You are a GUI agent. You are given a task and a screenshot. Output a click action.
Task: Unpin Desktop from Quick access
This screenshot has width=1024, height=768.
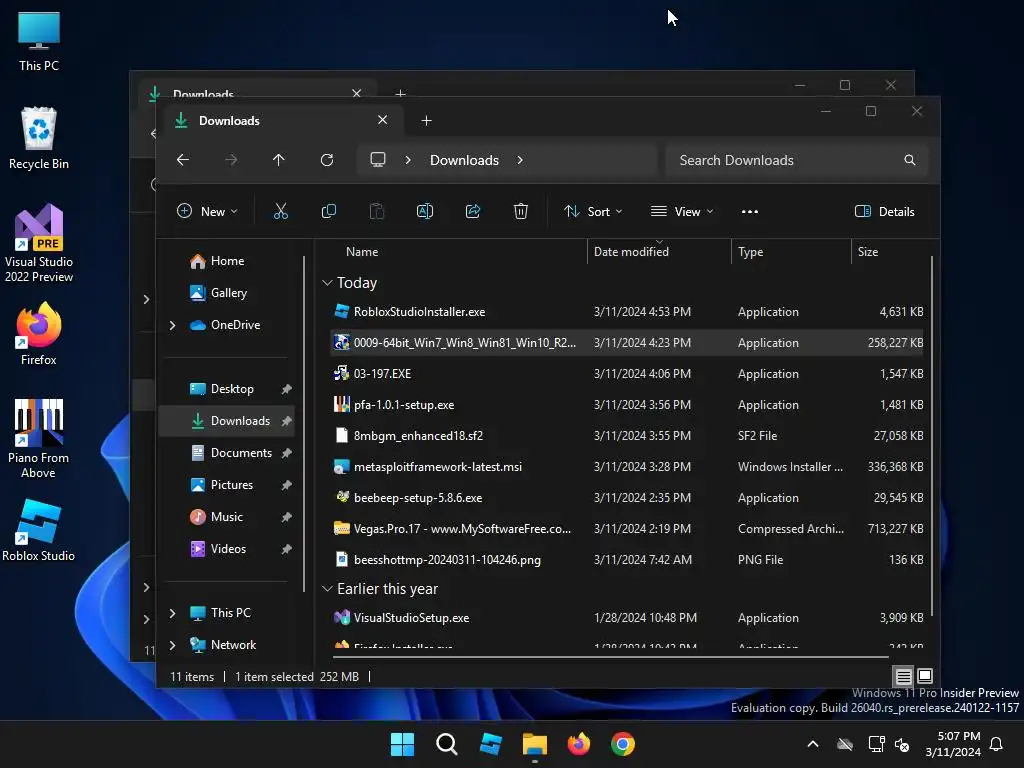(x=286, y=389)
